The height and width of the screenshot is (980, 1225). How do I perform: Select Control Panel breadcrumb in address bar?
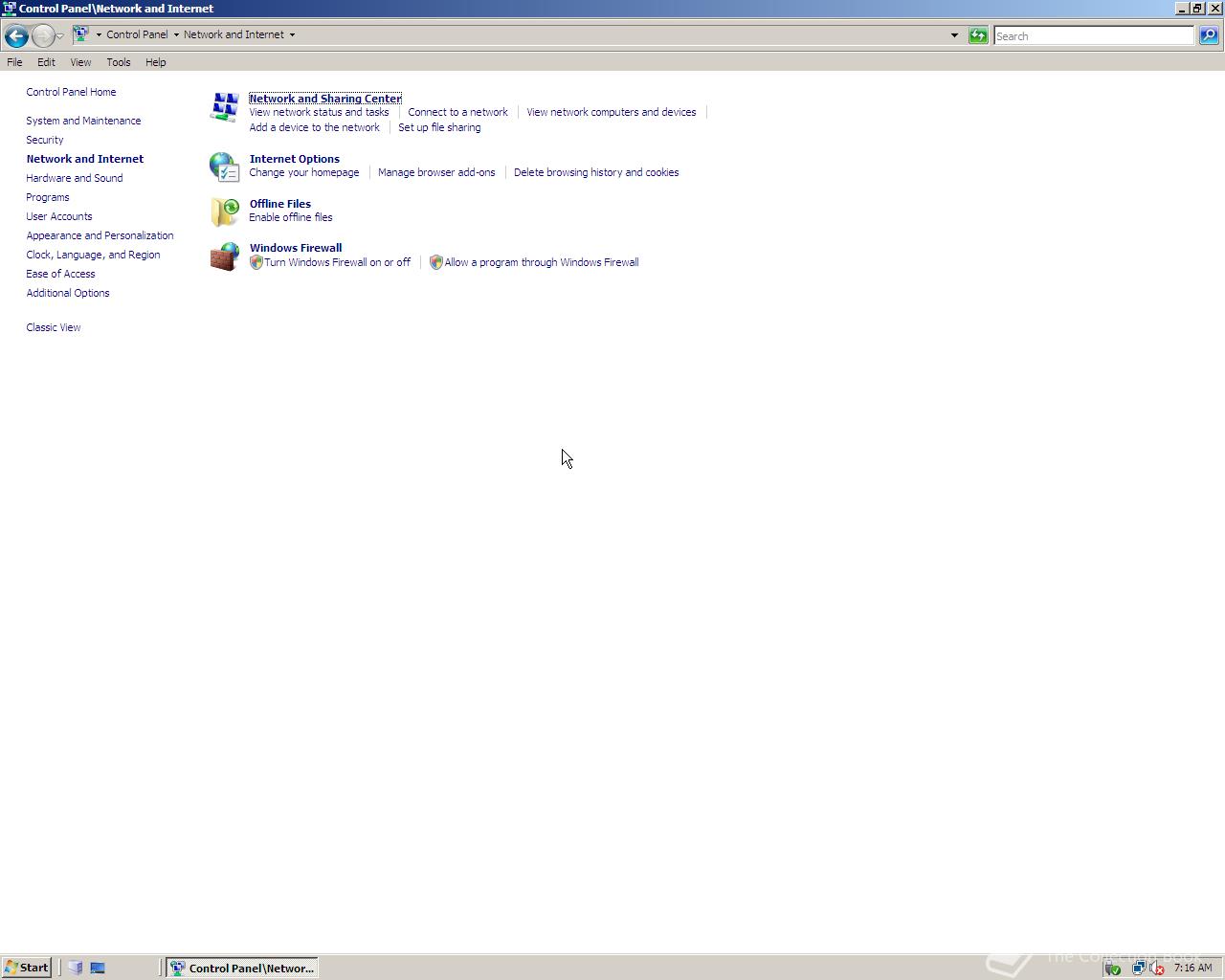pyautogui.click(x=137, y=34)
